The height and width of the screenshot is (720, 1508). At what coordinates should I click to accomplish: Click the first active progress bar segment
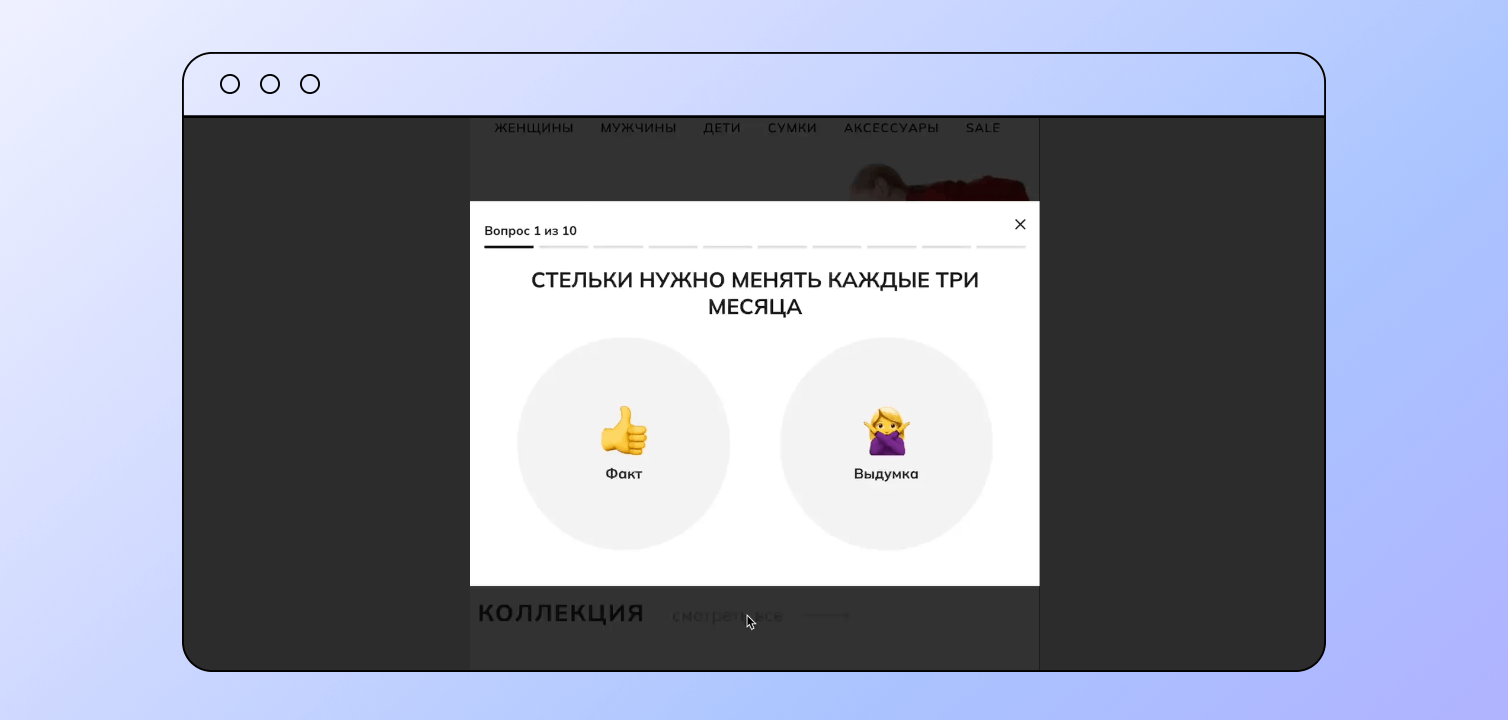(x=509, y=246)
